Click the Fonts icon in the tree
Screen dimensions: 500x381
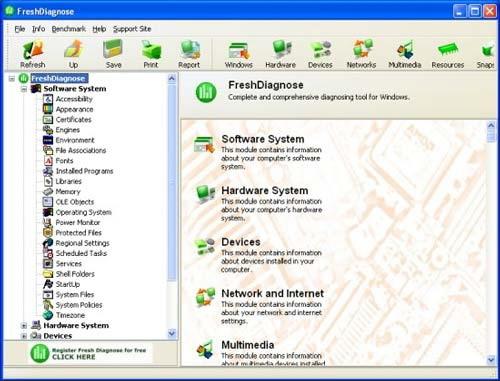(x=48, y=160)
